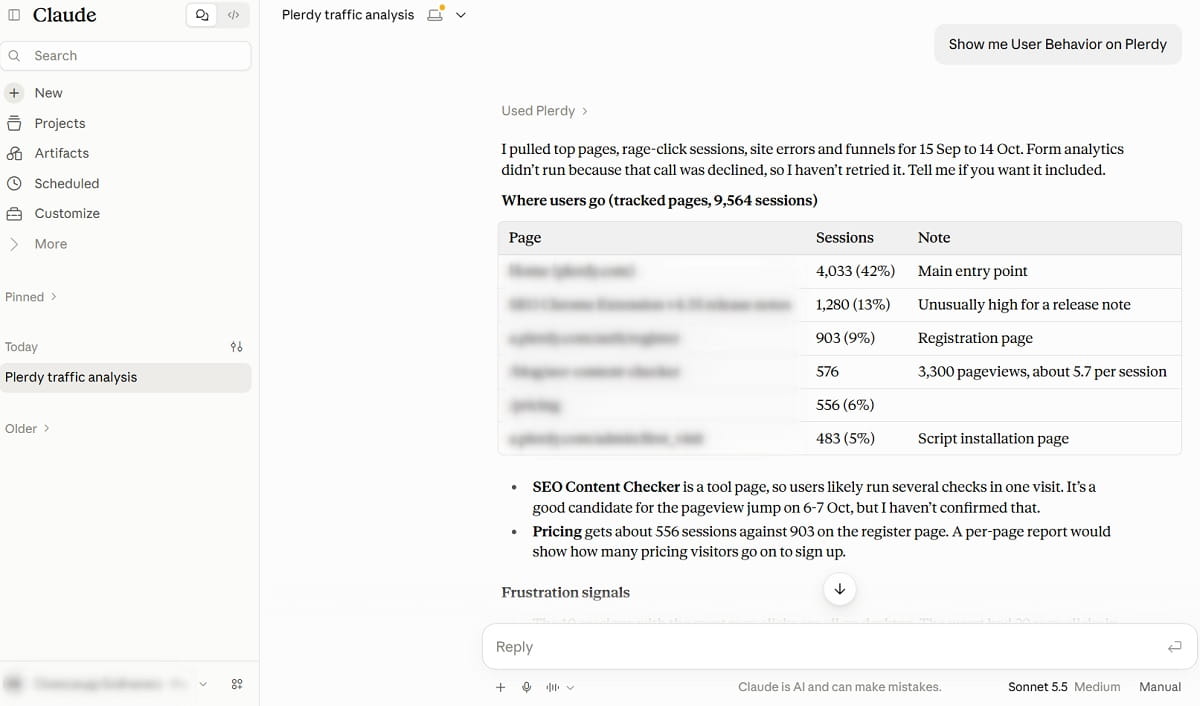1200x706 pixels.
Task: Collapse the sidebar with the panel icon
Action: click(14, 15)
